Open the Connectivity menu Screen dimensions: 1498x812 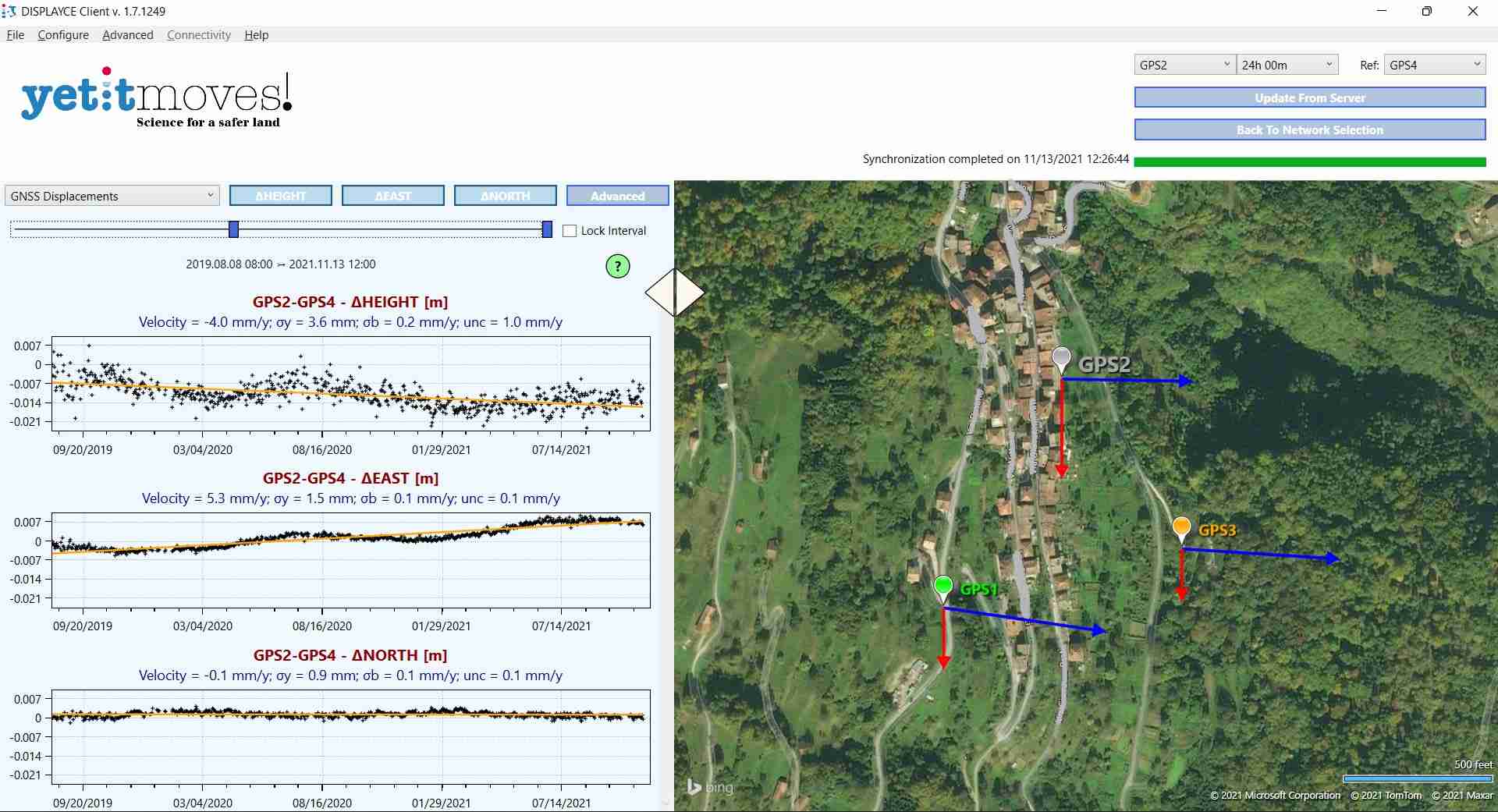point(199,35)
